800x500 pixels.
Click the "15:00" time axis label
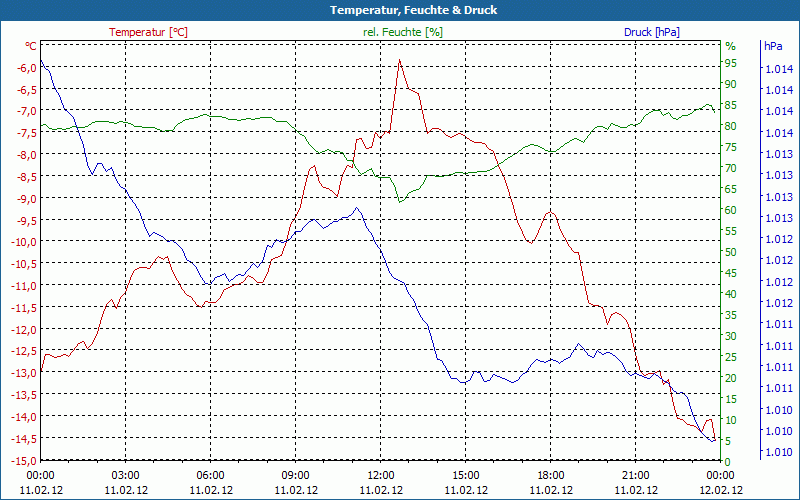[466, 476]
